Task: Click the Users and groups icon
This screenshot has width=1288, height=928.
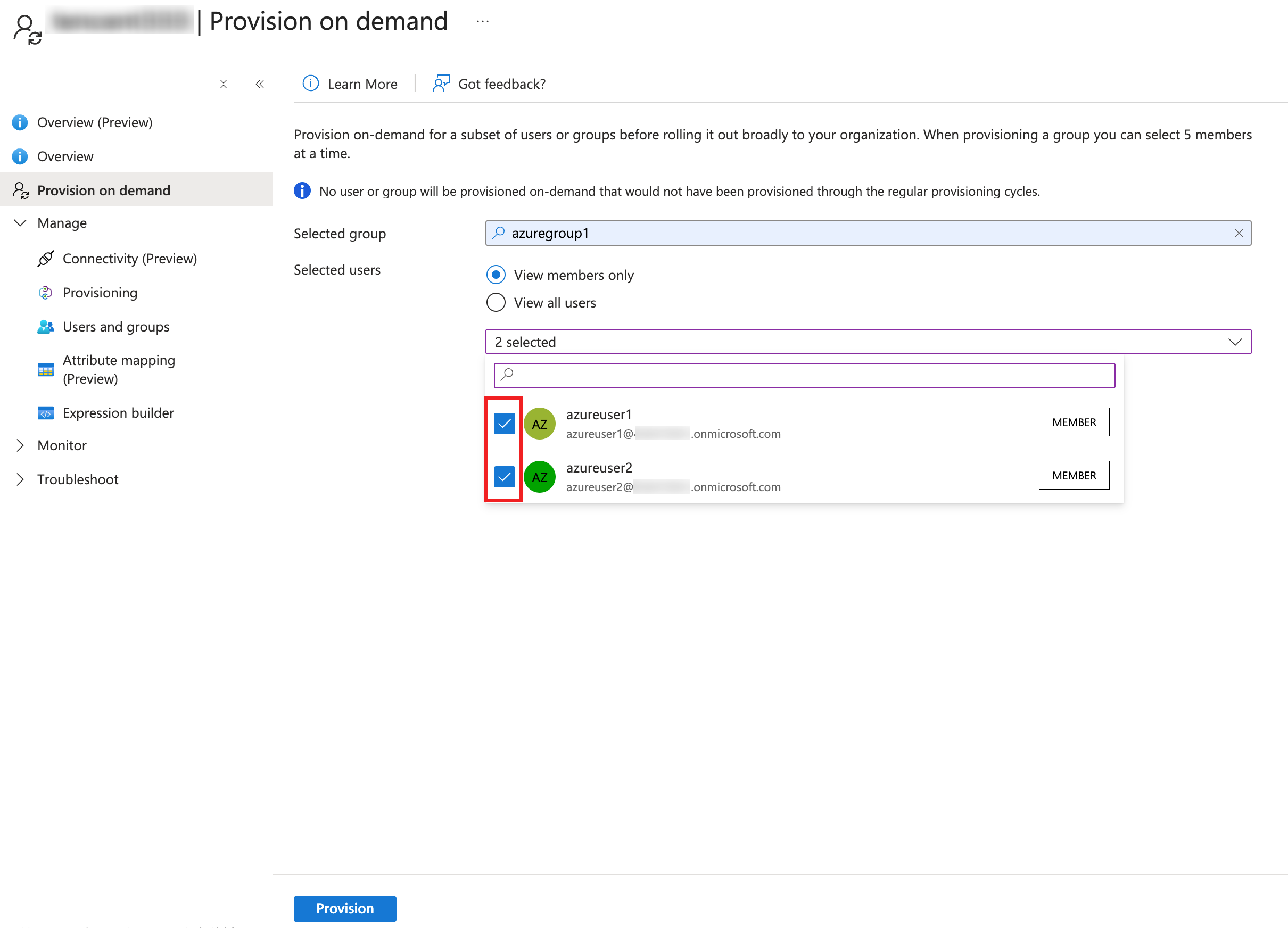Action: (45, 327)
